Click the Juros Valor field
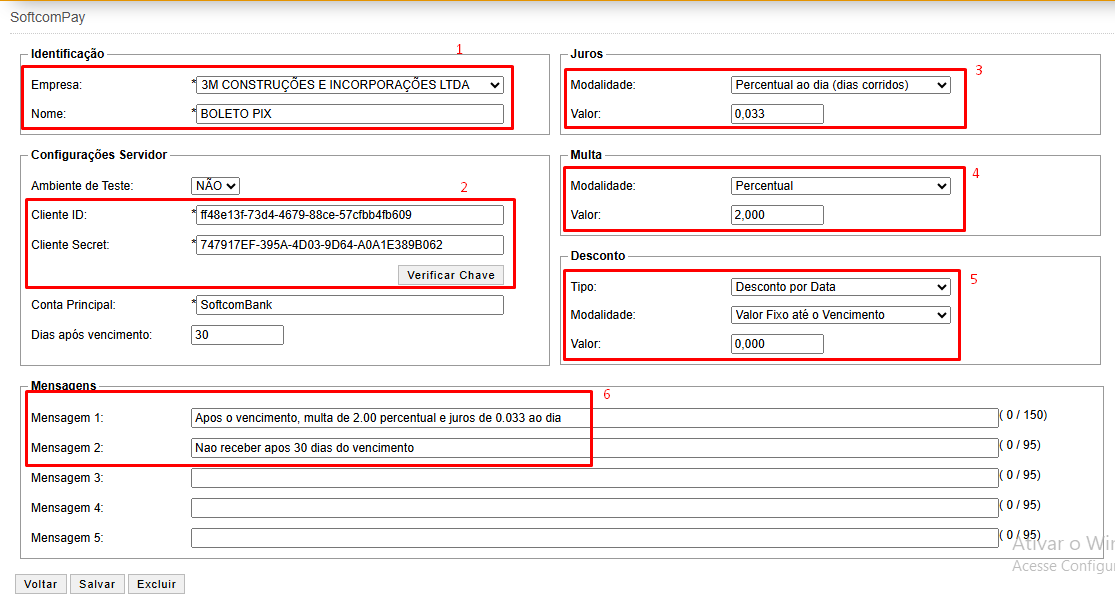This screenshot has height=594, width=1115. click(x=777, y=114)
